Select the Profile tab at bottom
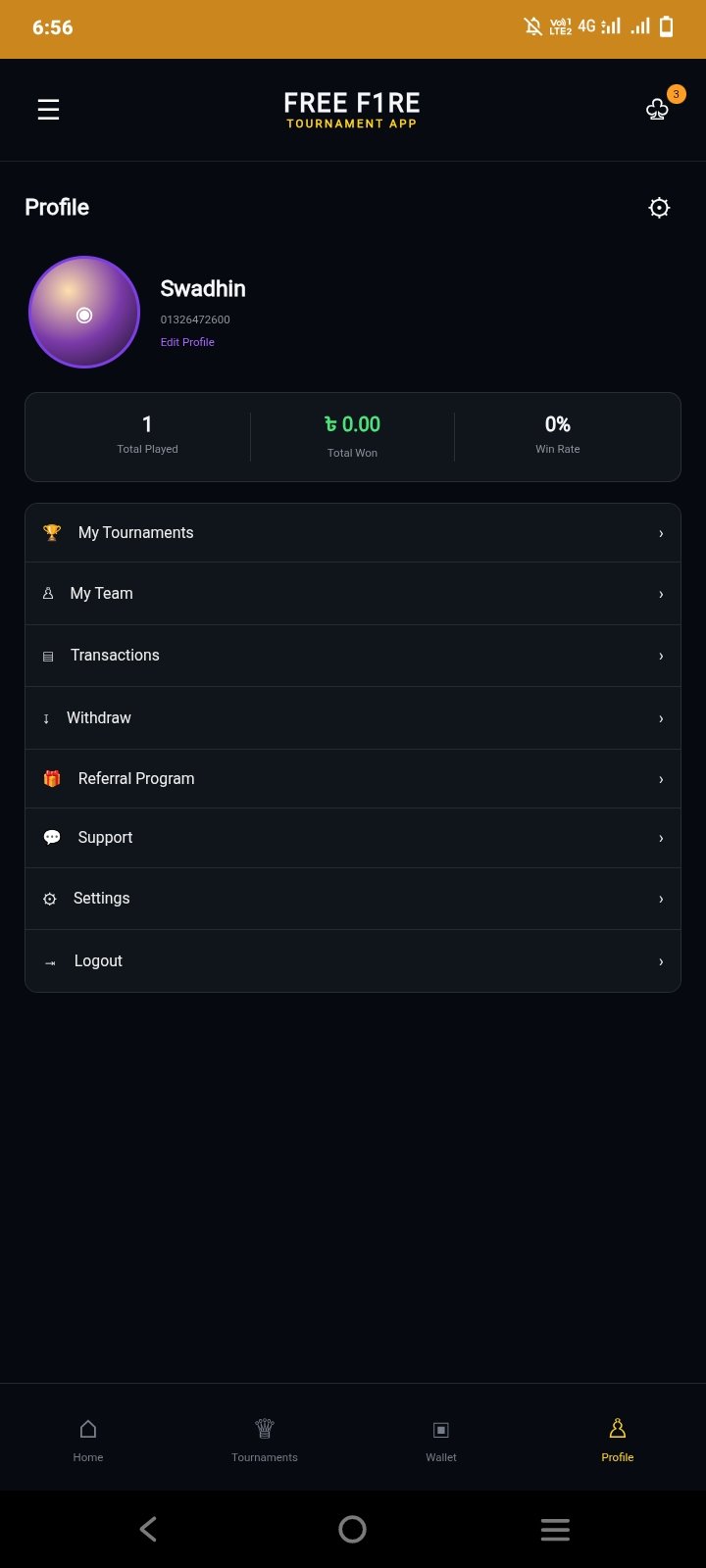Image resolution: width=706 pixels, height=1568 pixels. 618,1439
